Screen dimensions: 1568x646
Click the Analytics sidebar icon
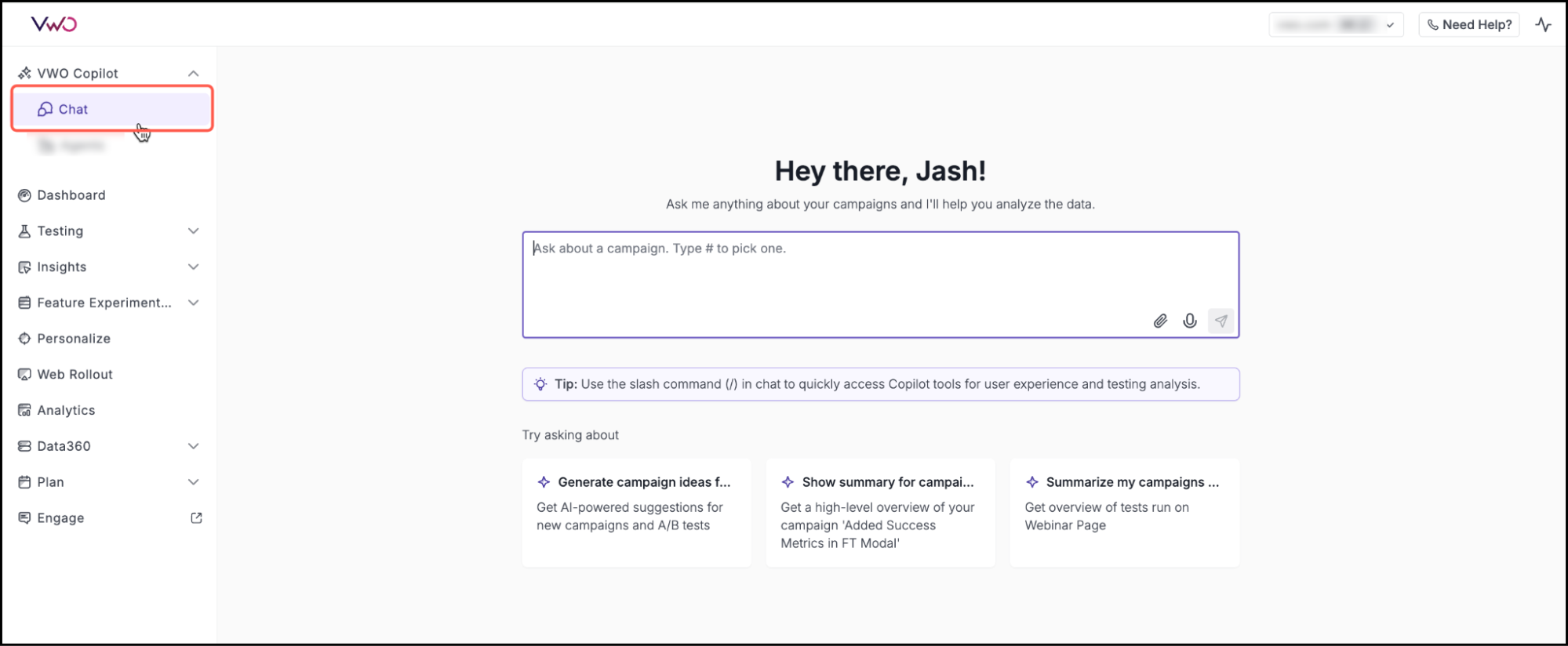coord(24,410)
